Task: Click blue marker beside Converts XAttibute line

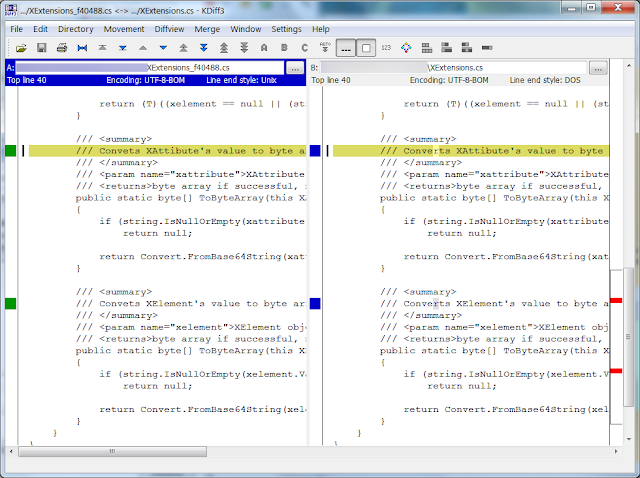Action: point(315,151)
